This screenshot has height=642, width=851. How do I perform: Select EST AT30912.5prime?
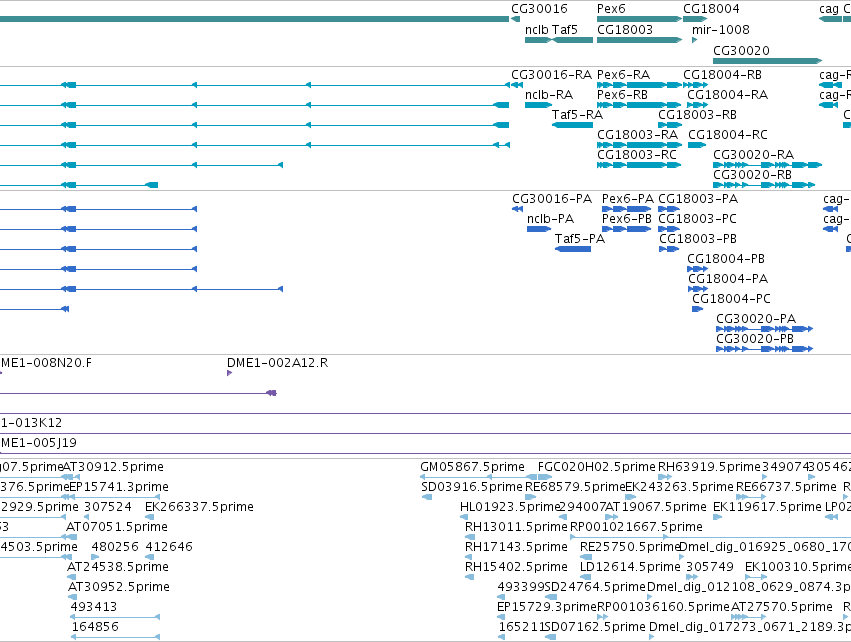[x=113, y=467]
